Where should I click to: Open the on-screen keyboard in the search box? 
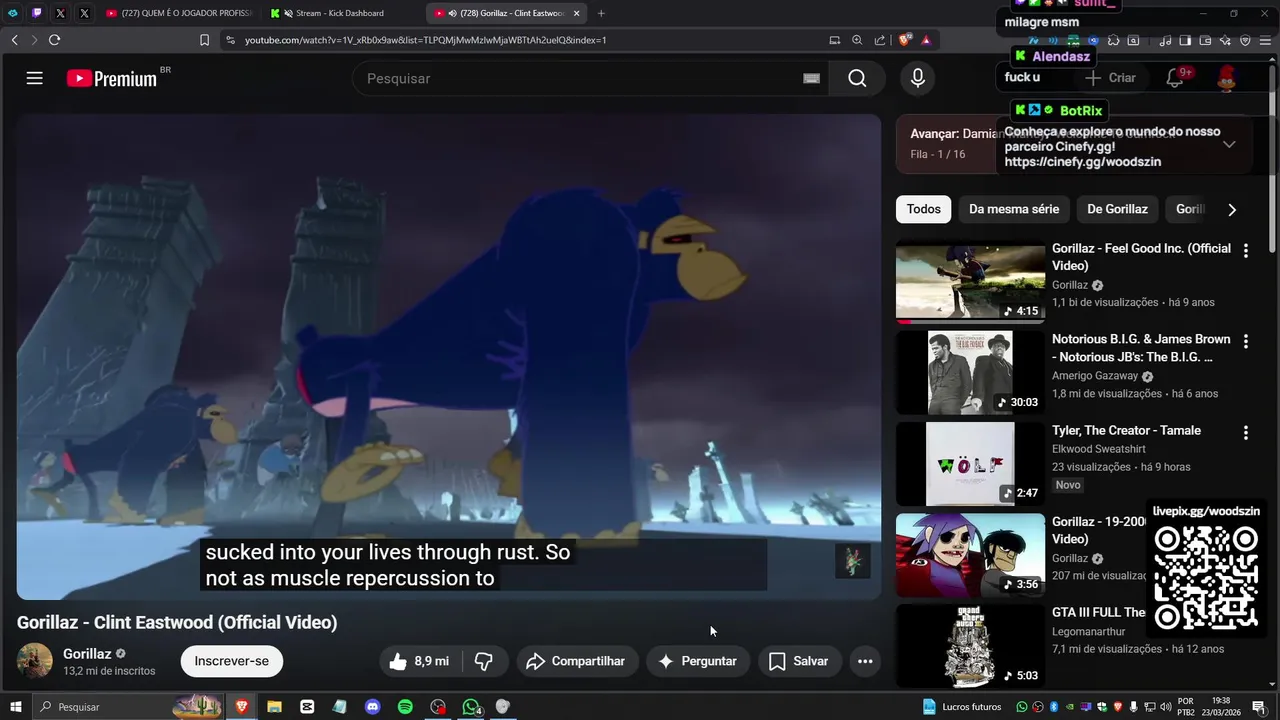(811, 79)
